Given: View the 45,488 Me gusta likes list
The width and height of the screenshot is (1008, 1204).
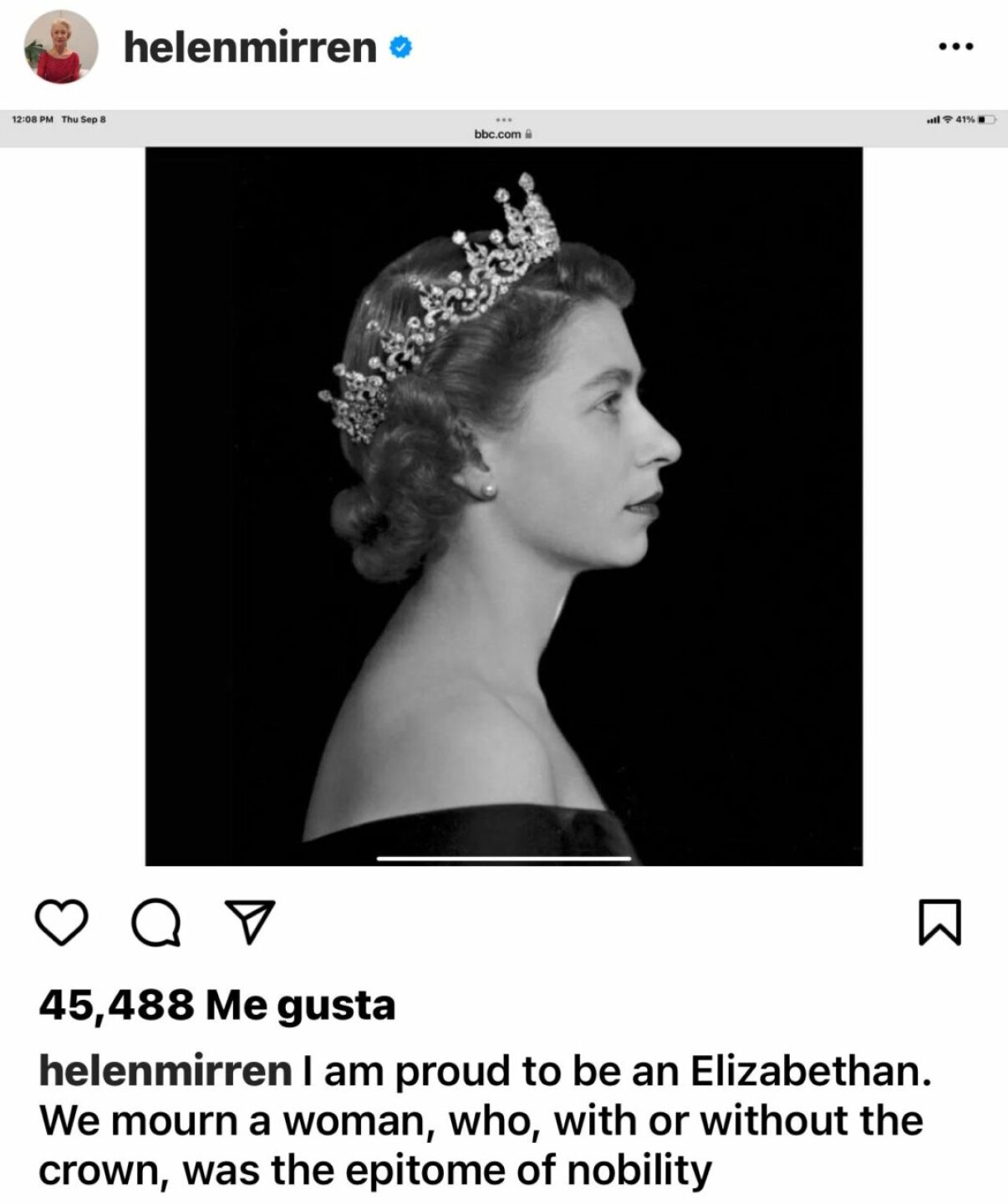Looking at the screenshot, I should pyautogui.click(x=217, y=1004).
